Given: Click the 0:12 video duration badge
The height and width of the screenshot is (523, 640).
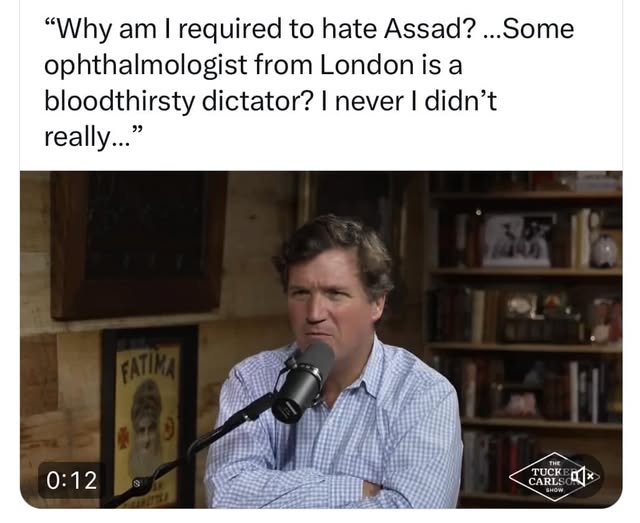Looking at the screenshot, I should (71, 480).
